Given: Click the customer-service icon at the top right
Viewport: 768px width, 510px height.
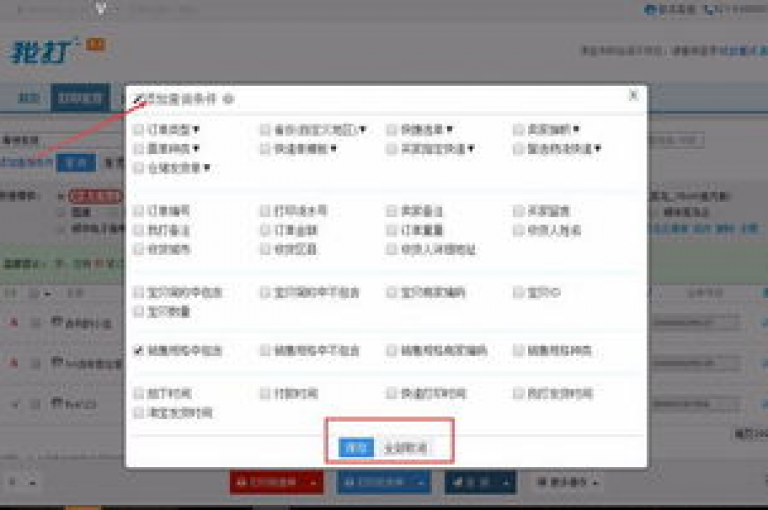Looking at the screenshot, I should (x=650, y=9).
